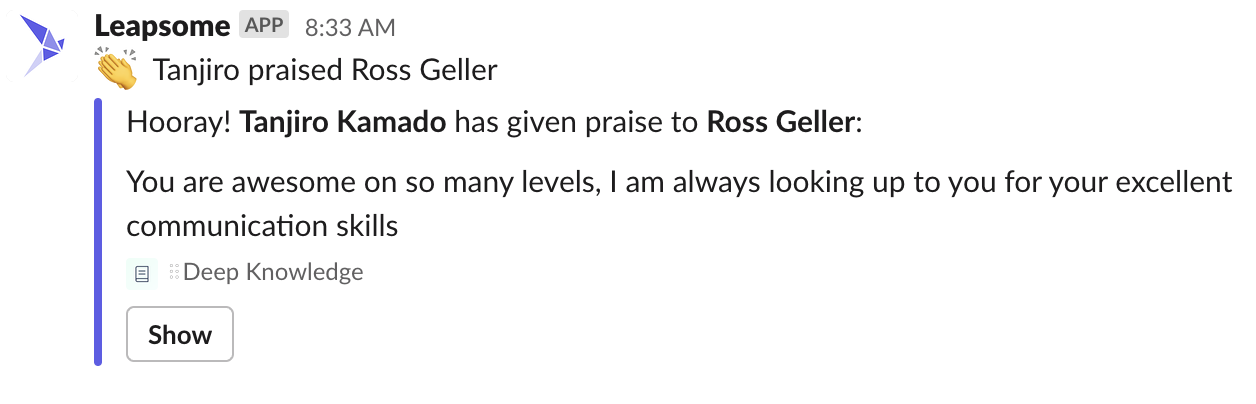Select the Deep Knowledge tag label
This screenshot has width=1256, height=404.
273,272
